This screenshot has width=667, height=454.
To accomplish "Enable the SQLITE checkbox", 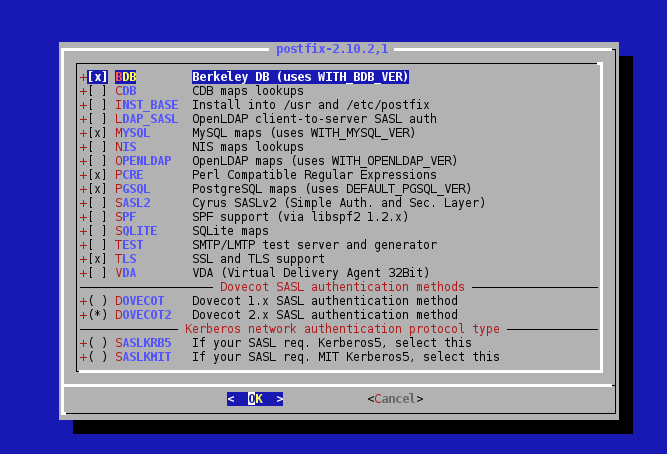I will (x=97, y=231).
